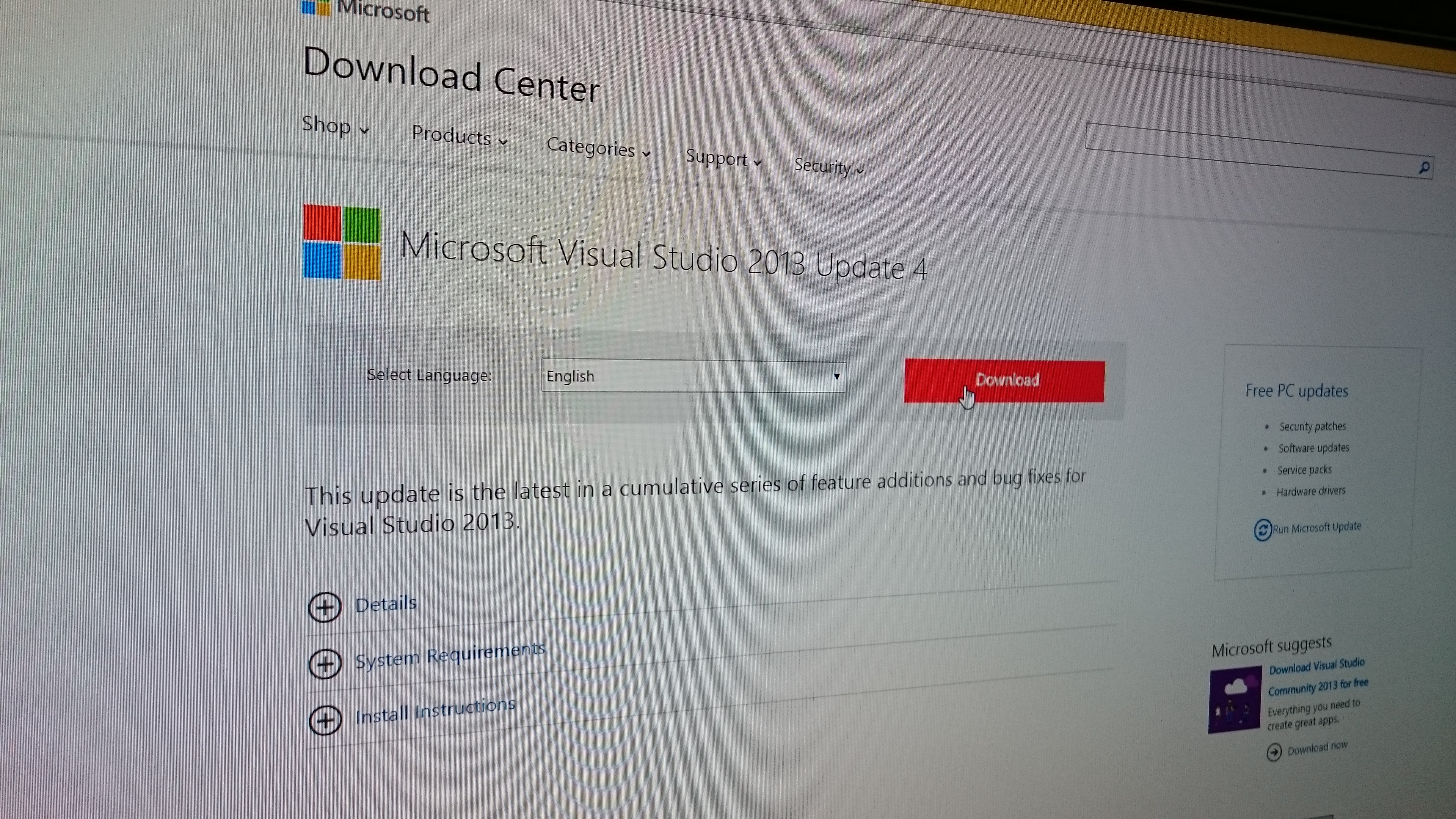Open the Shop menu
Viewport: 1456px width, 819px height.
coord(335,126)
